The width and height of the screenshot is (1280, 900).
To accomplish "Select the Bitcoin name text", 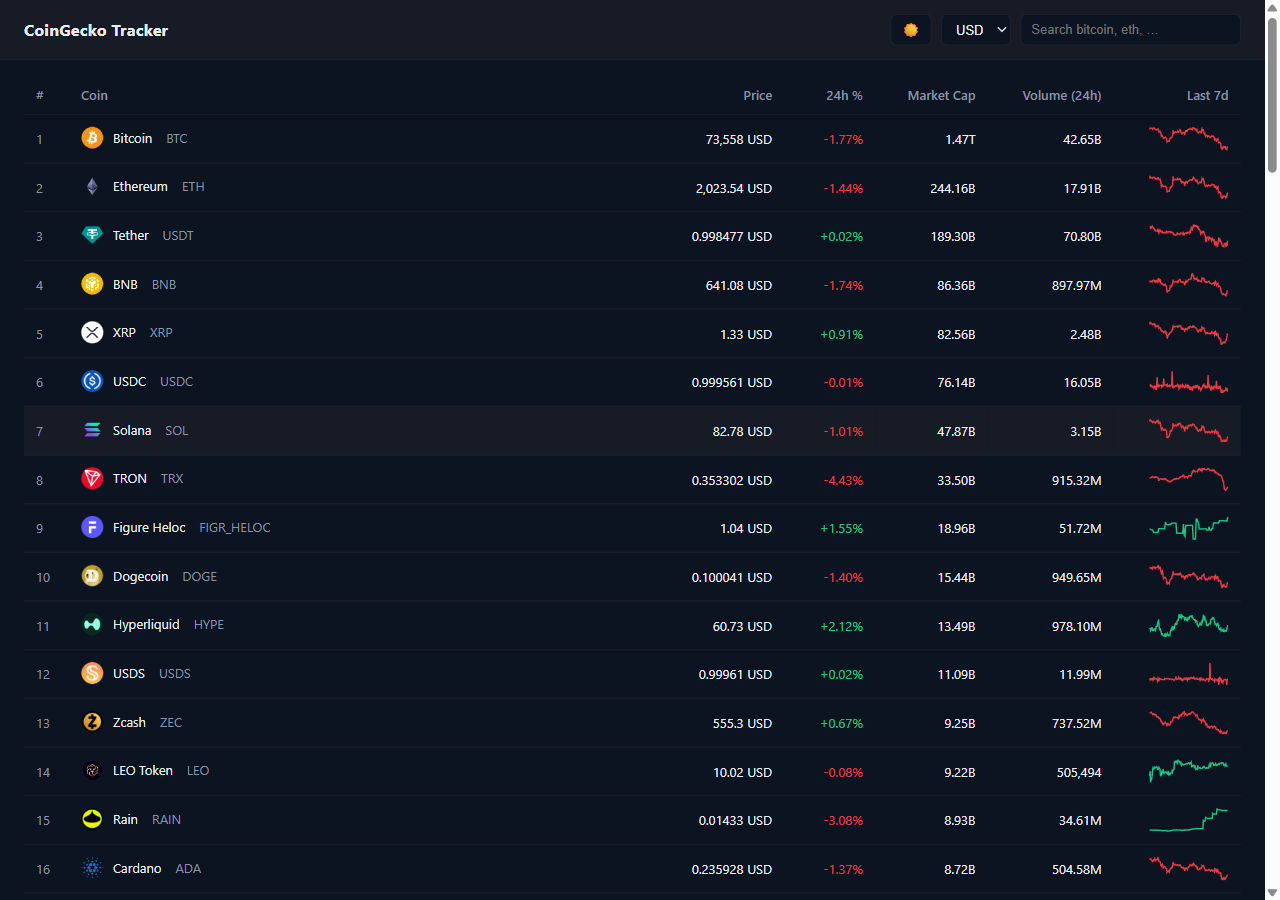I will 133,138.
